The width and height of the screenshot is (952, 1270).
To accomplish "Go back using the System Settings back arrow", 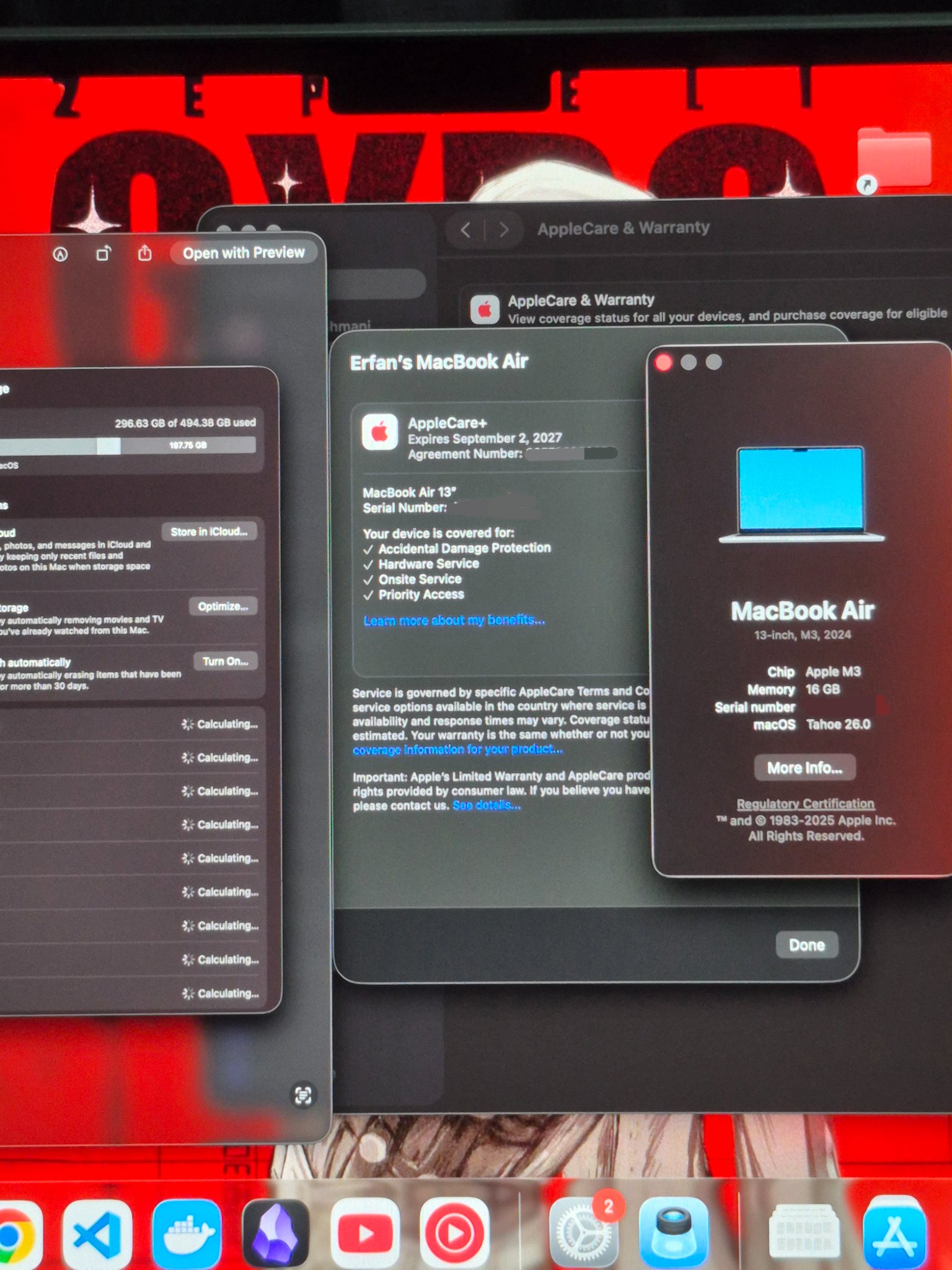I will tap(465, 231).
